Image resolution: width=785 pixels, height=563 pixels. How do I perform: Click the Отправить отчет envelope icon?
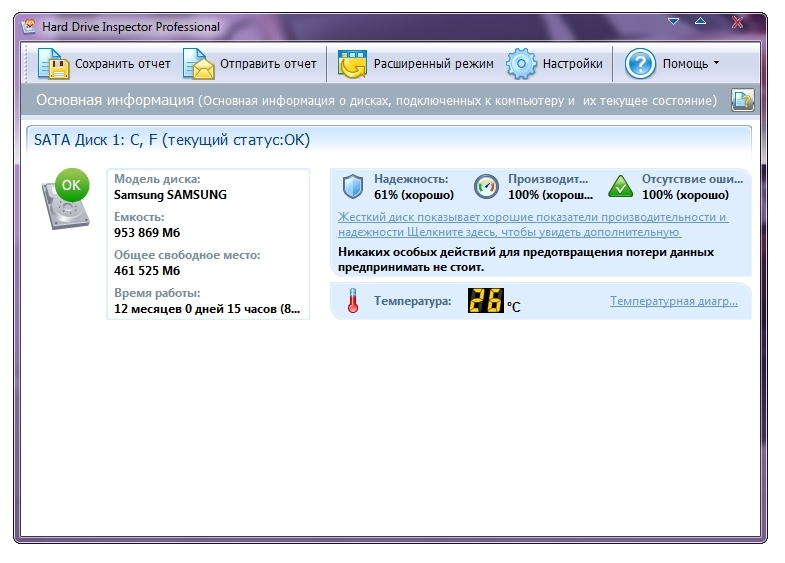coord(199,64)
